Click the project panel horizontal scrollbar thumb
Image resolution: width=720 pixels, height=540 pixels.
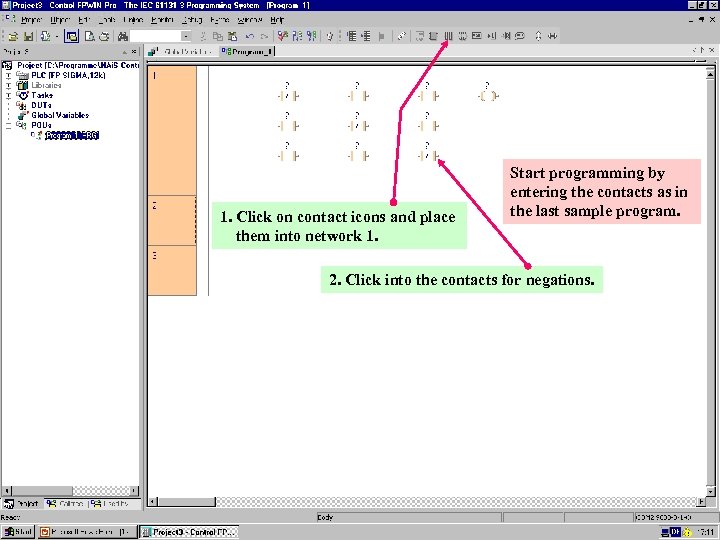point(41,490)
